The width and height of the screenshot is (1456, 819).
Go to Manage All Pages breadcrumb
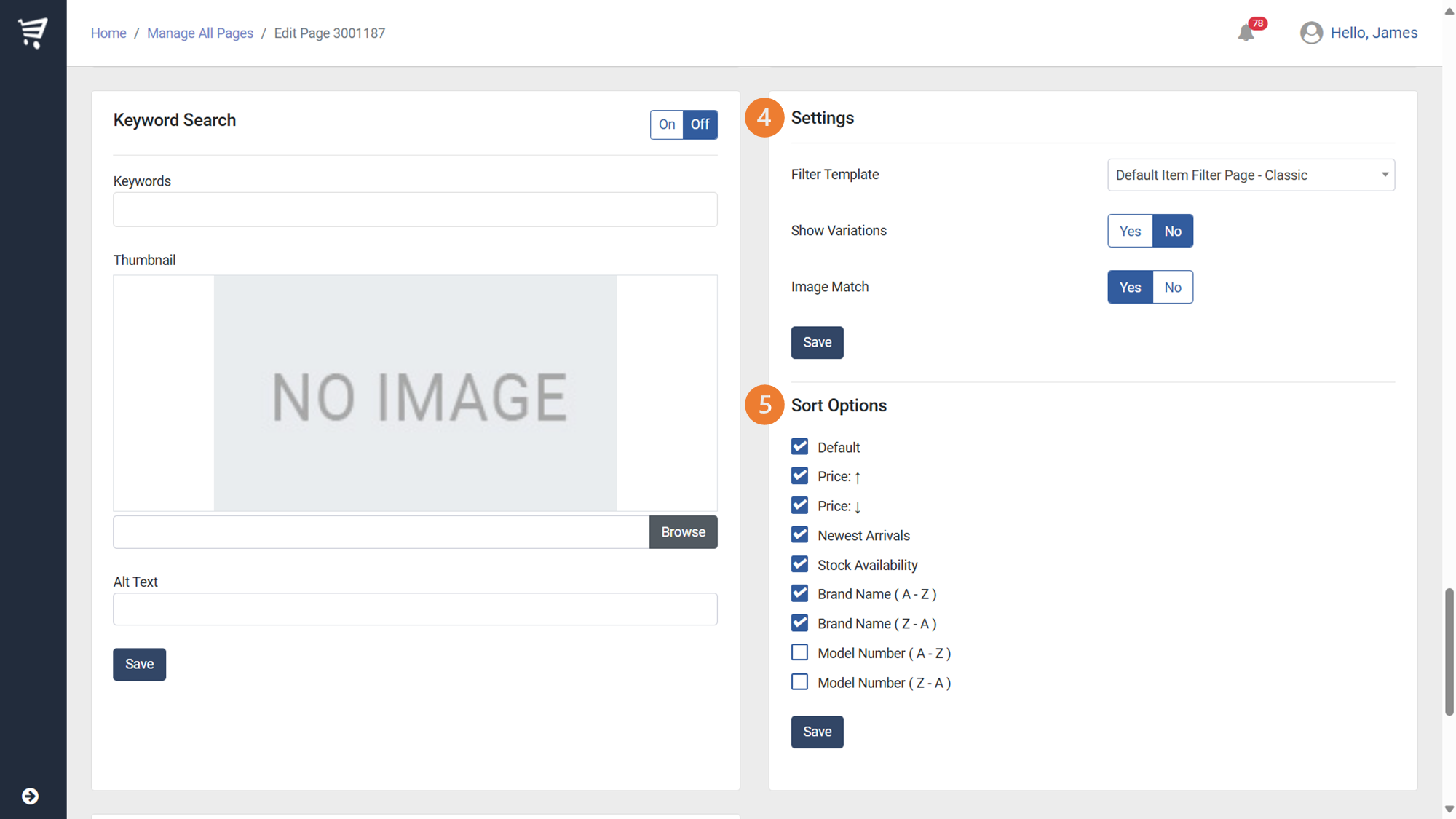(200, 33)
